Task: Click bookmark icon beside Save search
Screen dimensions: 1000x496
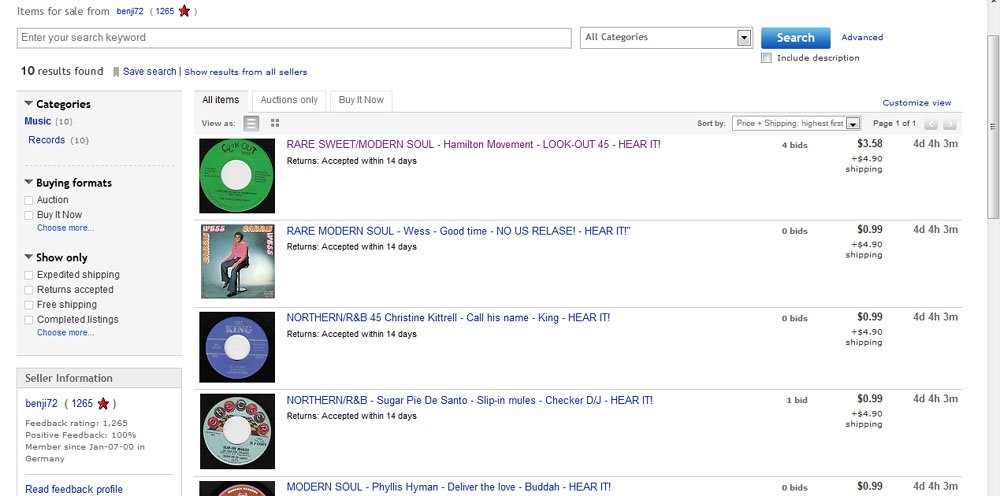Action: 116,72
